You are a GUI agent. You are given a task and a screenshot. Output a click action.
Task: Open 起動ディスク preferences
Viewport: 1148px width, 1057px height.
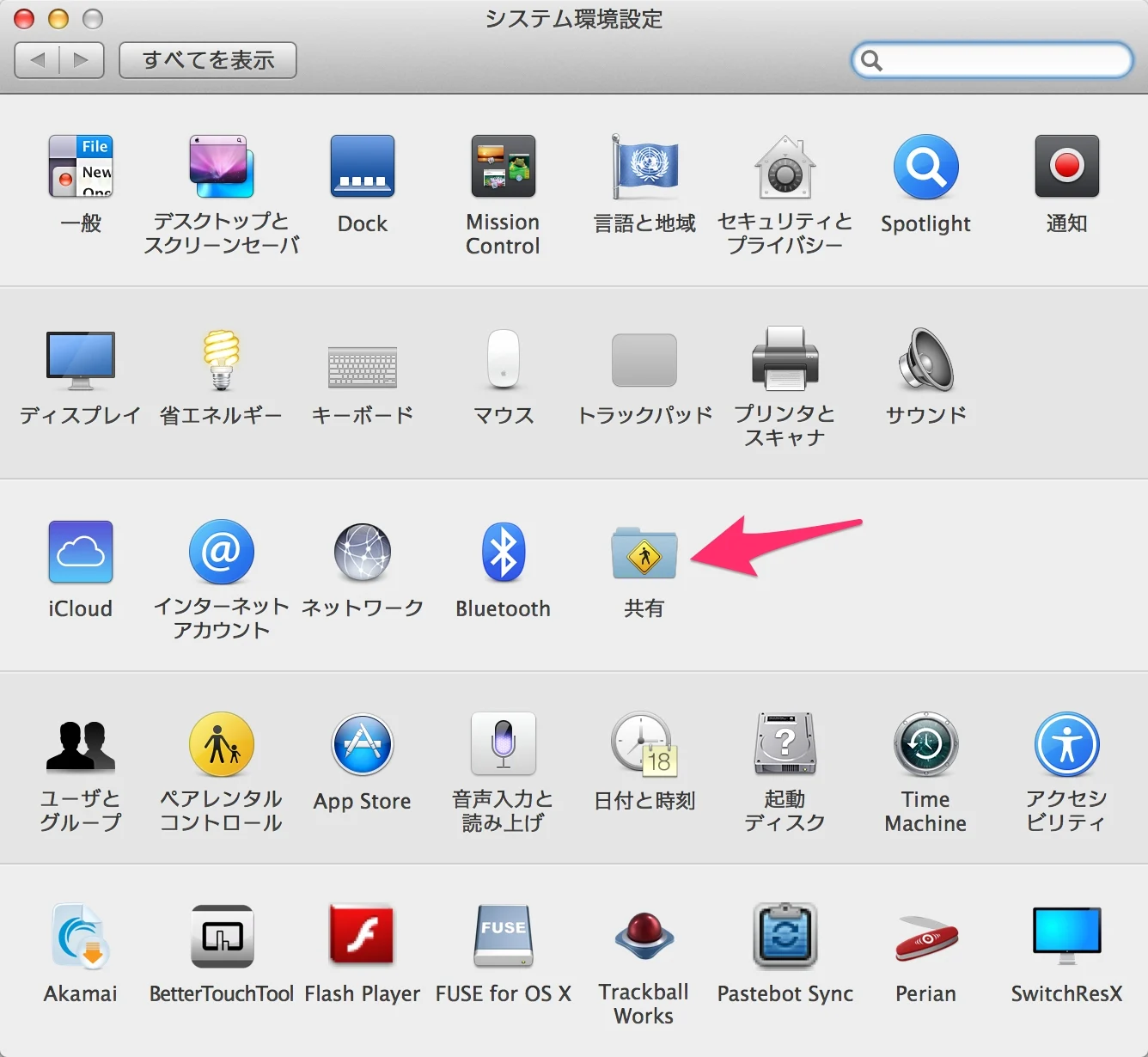coord(785,744)
